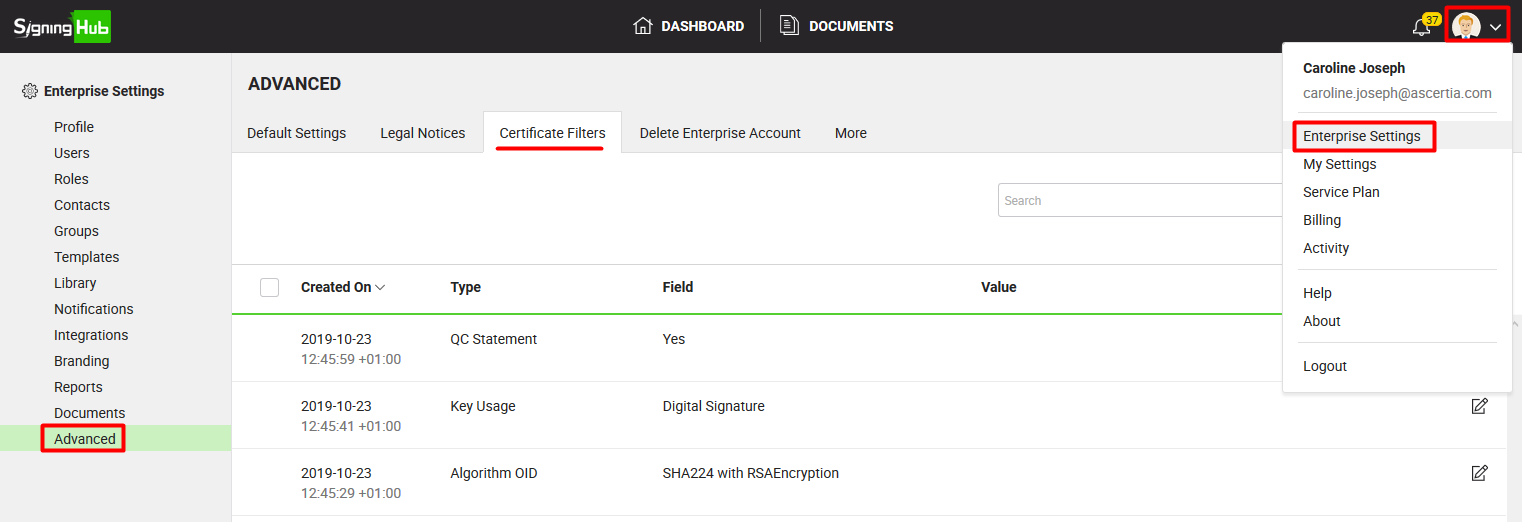Open the More tab menu
Viewport: 1522px width, 522px height.
(850, 133)
